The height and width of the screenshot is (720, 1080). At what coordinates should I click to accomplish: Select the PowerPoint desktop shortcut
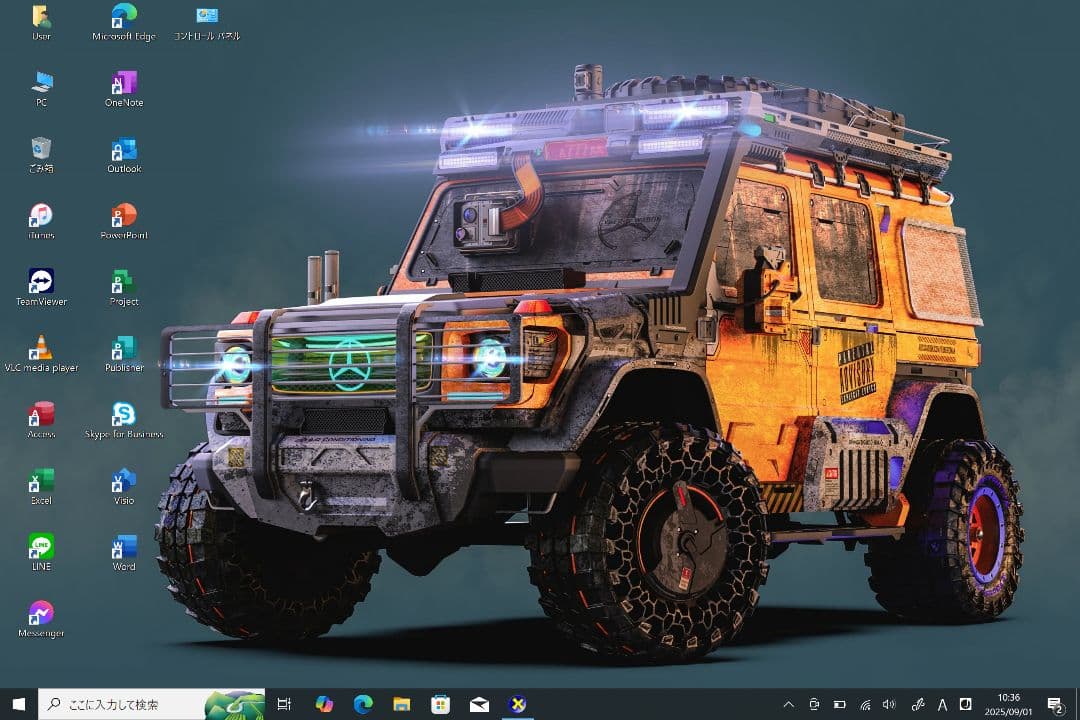pyautogui.click(x=124, y=216)
